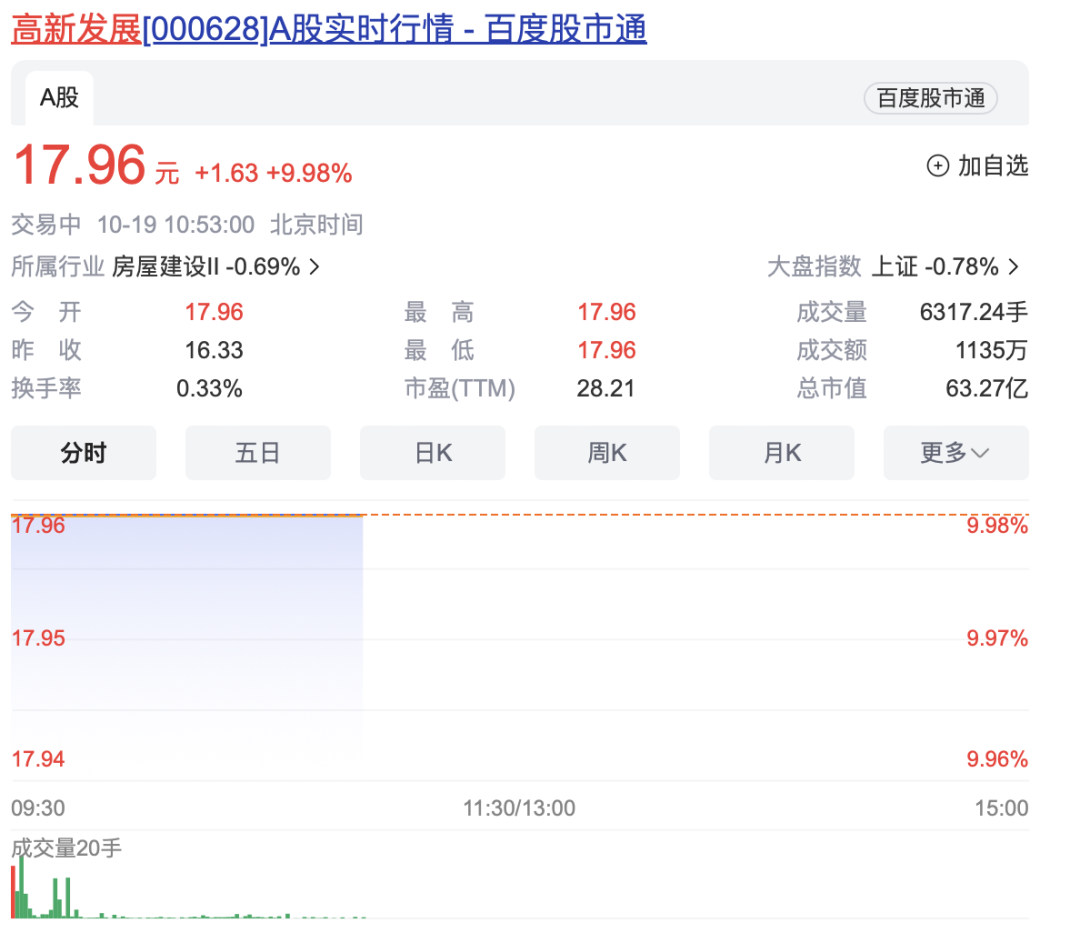Click the change value +1.63
This screenshot has width=1080, height=933.
(x=227, y=173)
